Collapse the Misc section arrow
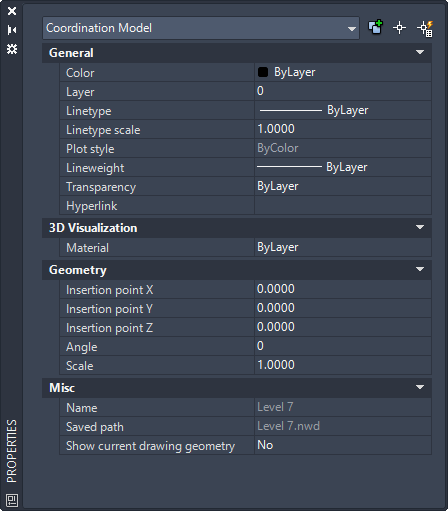The height and width of the screenshot is (511, 448). 420,387
